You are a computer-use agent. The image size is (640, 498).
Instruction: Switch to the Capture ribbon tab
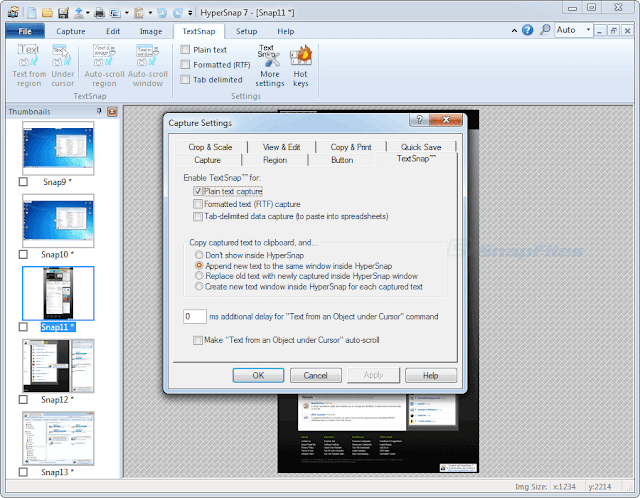click(71, 31)
